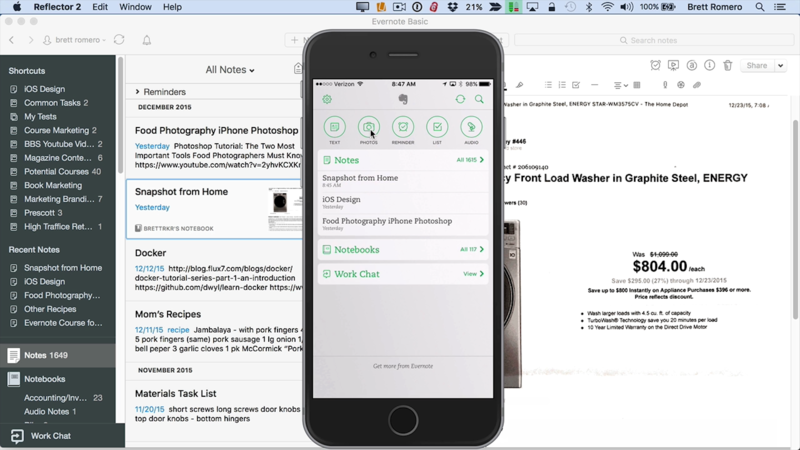Click the trash icon to delete the note
This screenshot has width=800, height=450.
point(728,65)
